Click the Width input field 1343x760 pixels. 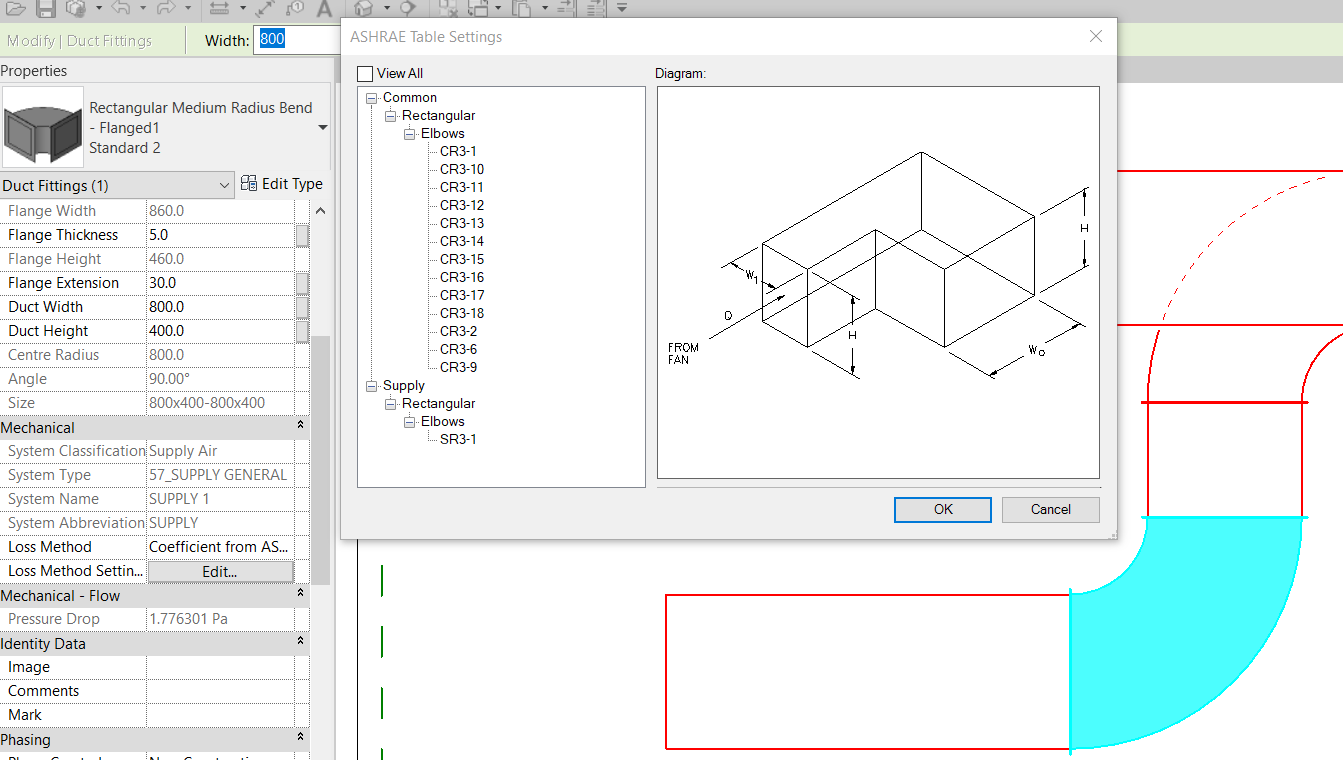[x=285, y=40]
